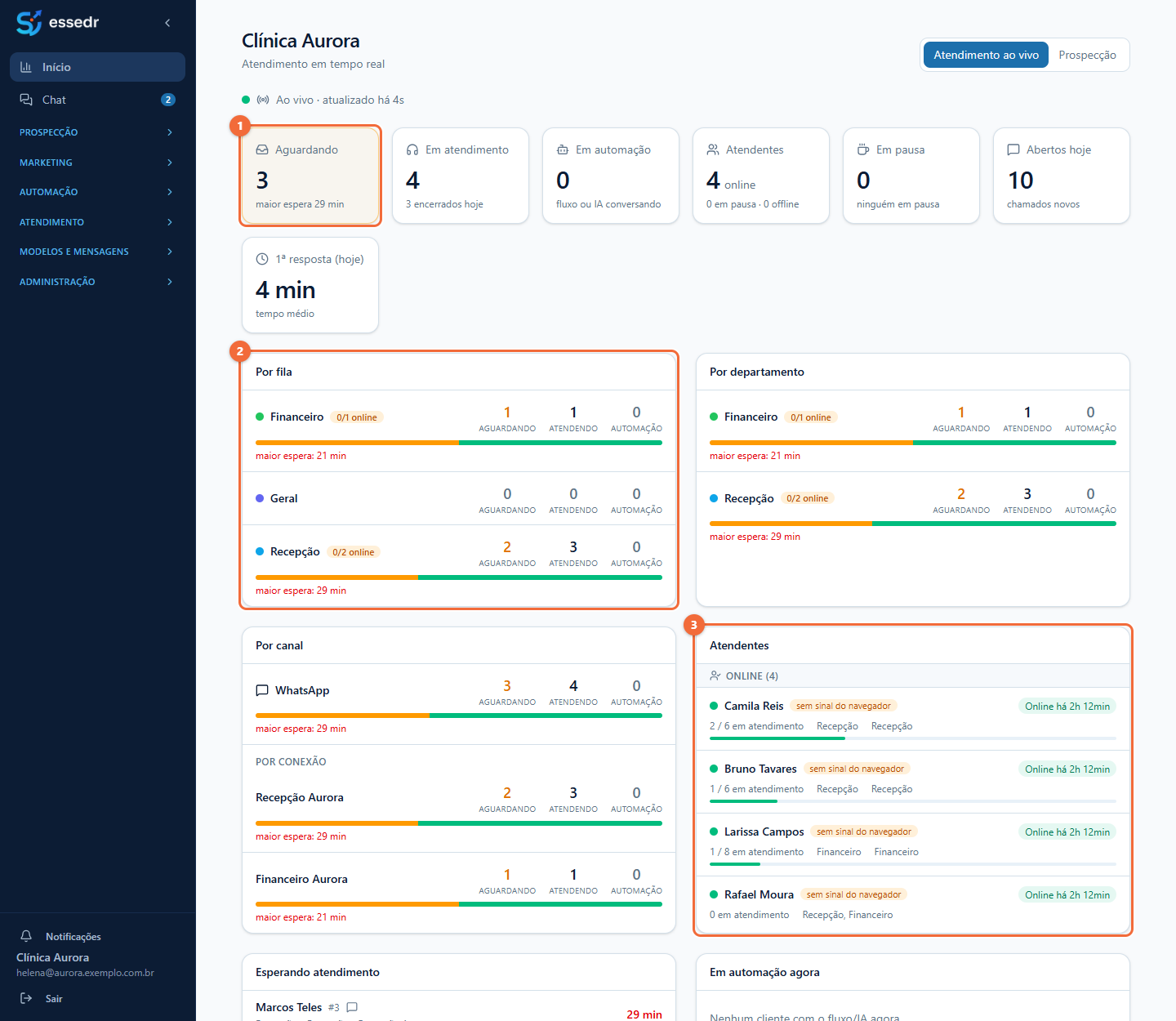Open the Chat menu item
Image resolution: width=1176 pixels, height=1021 pixels.
pyautogui.click(x=97, y=100)
